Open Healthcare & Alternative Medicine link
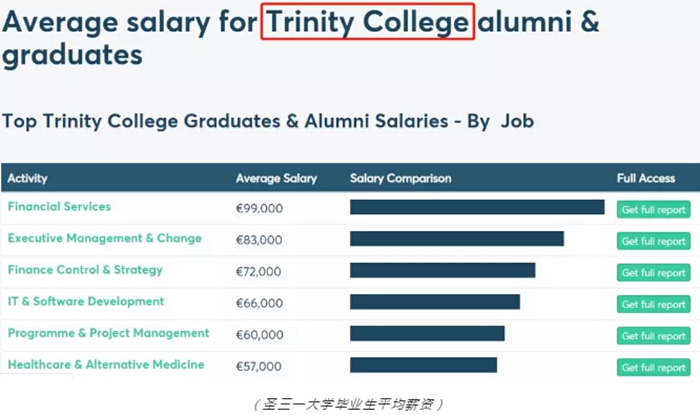Screen dimensions: 700x415 [106, 365]
